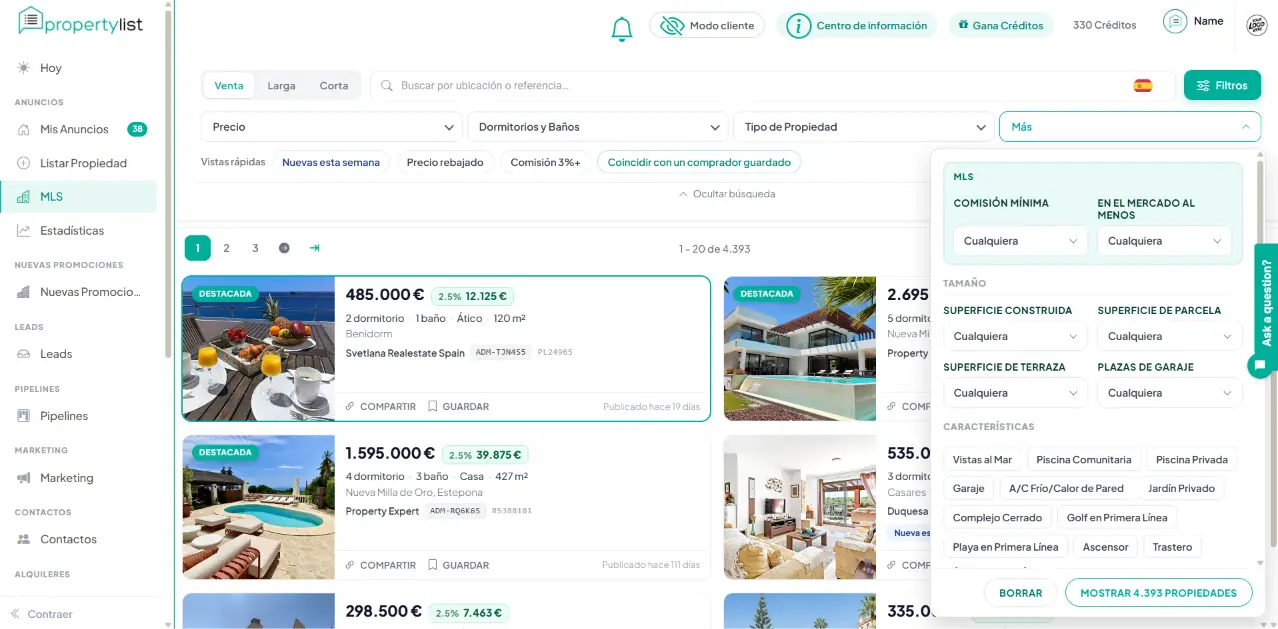
Task: Expand Tipo de Propiedad dropdown
Action: [863, 127]
